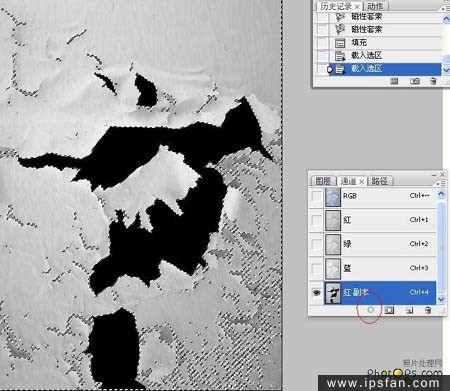Show the 红 channel via its visibility box

pos(316,220)
